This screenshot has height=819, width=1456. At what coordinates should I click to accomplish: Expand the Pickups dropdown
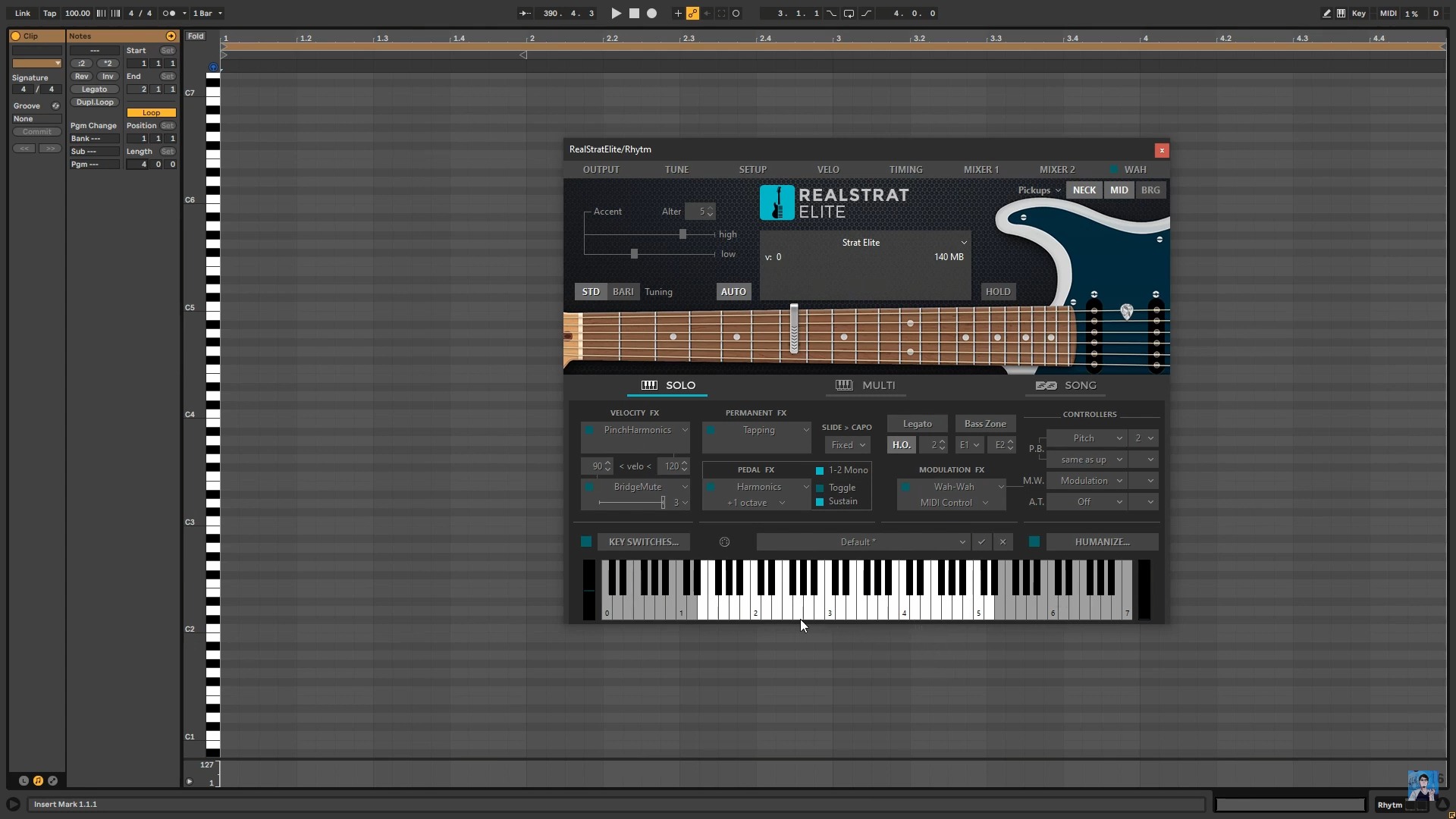1039,190
